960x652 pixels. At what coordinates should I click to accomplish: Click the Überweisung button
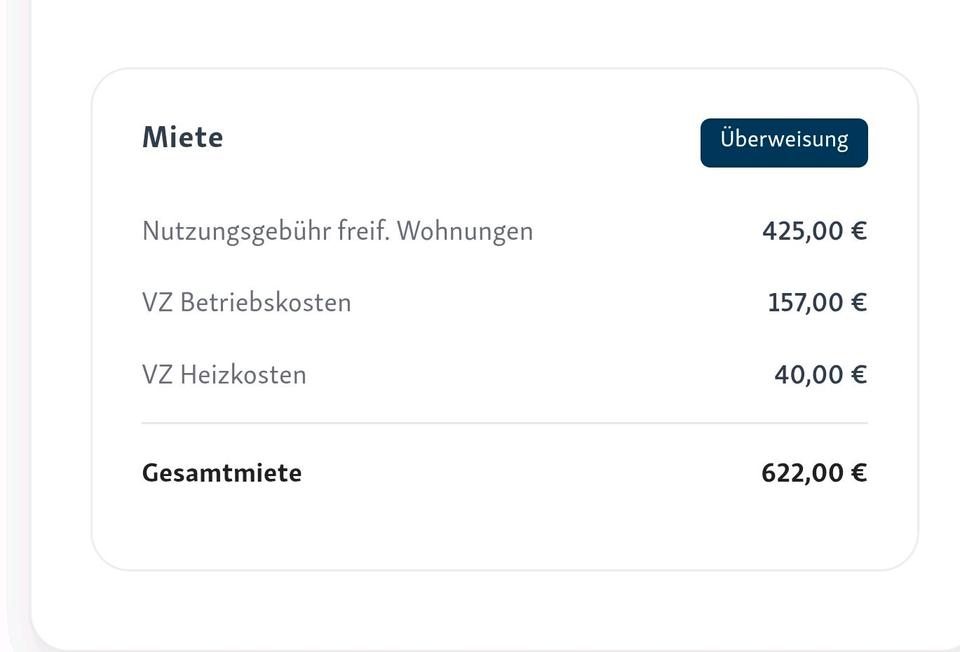click(783, 142)
